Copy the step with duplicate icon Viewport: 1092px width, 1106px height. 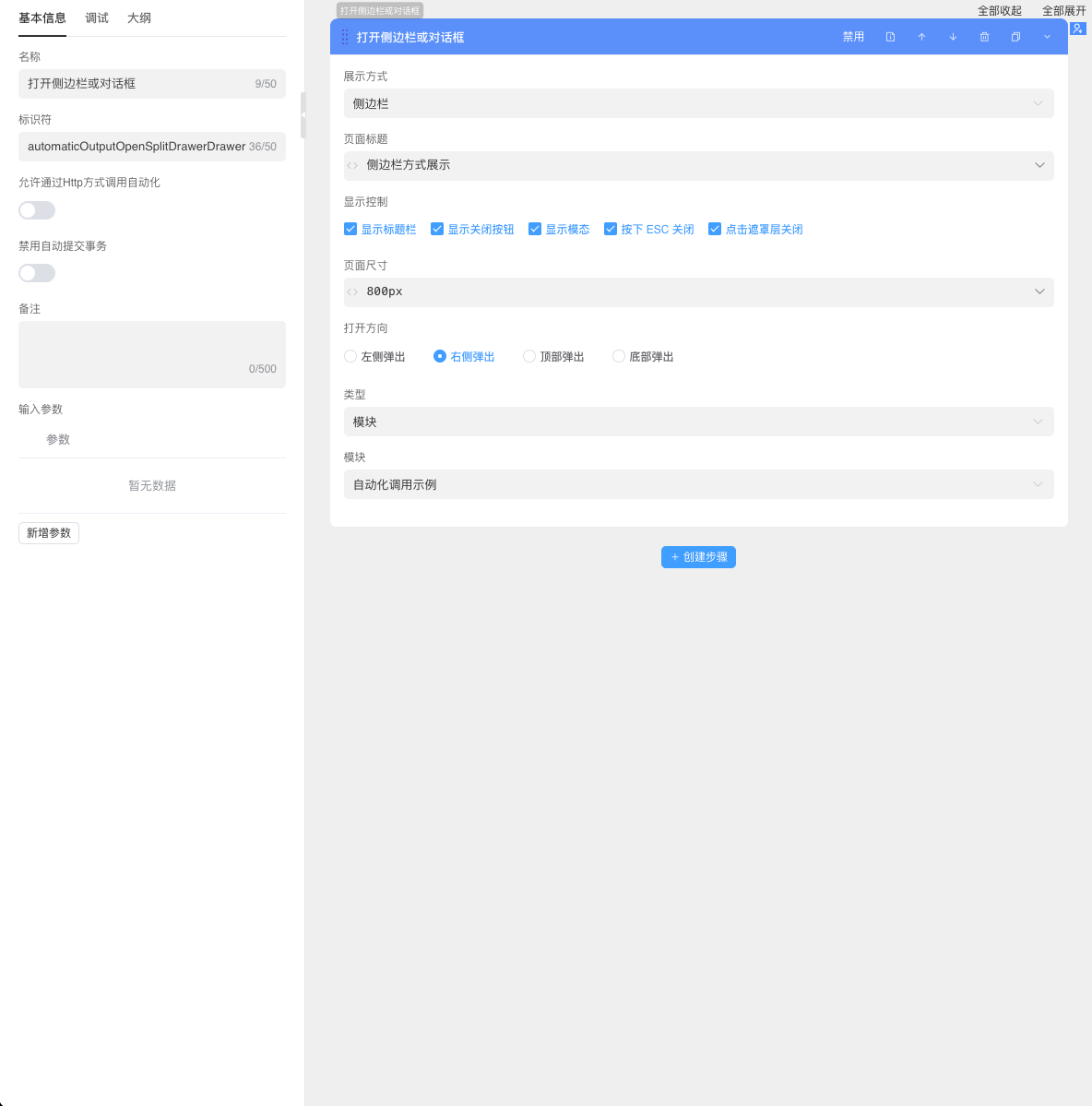1015,37
